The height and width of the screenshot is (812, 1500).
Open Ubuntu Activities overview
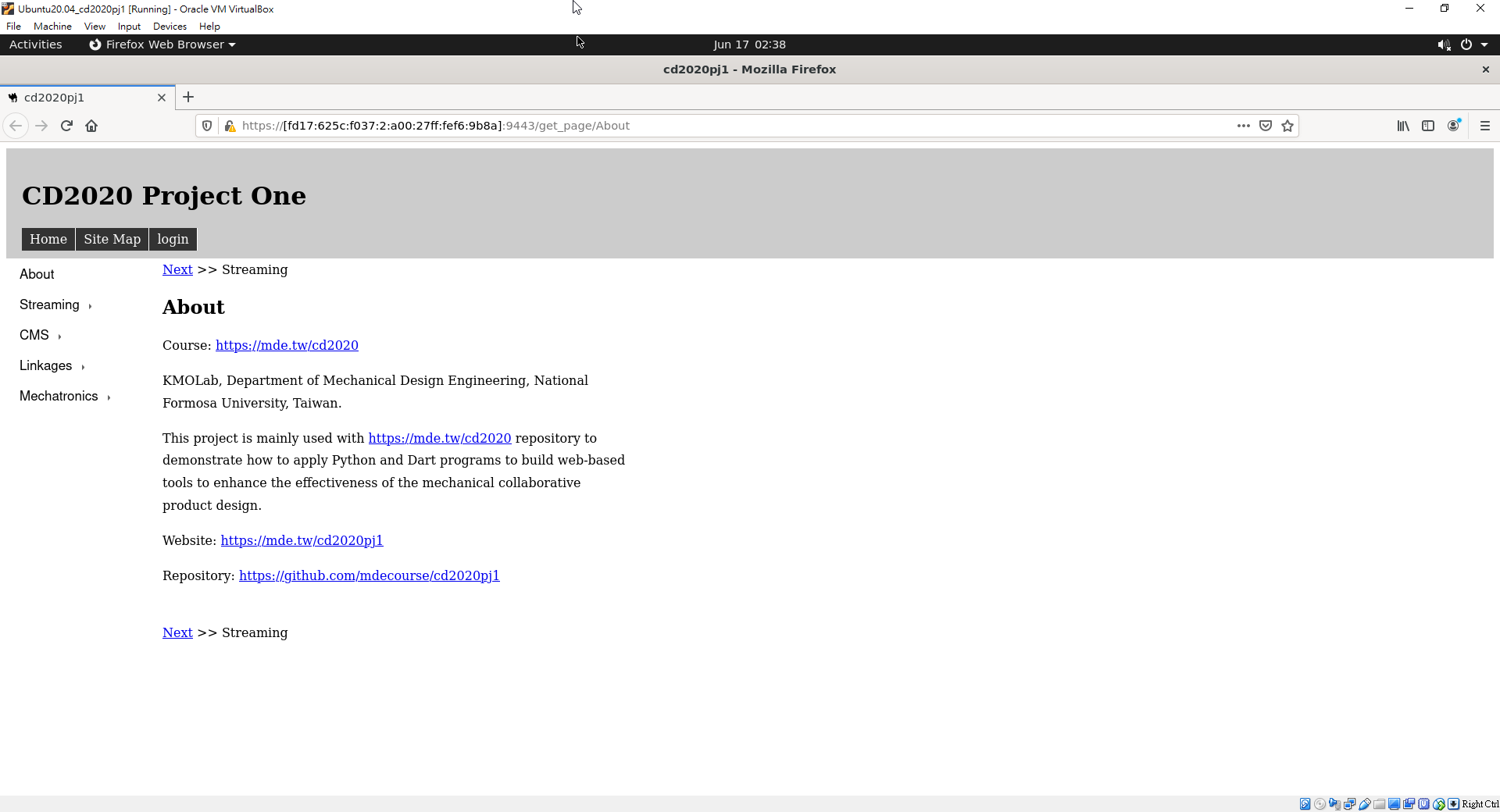coord(36,45)
